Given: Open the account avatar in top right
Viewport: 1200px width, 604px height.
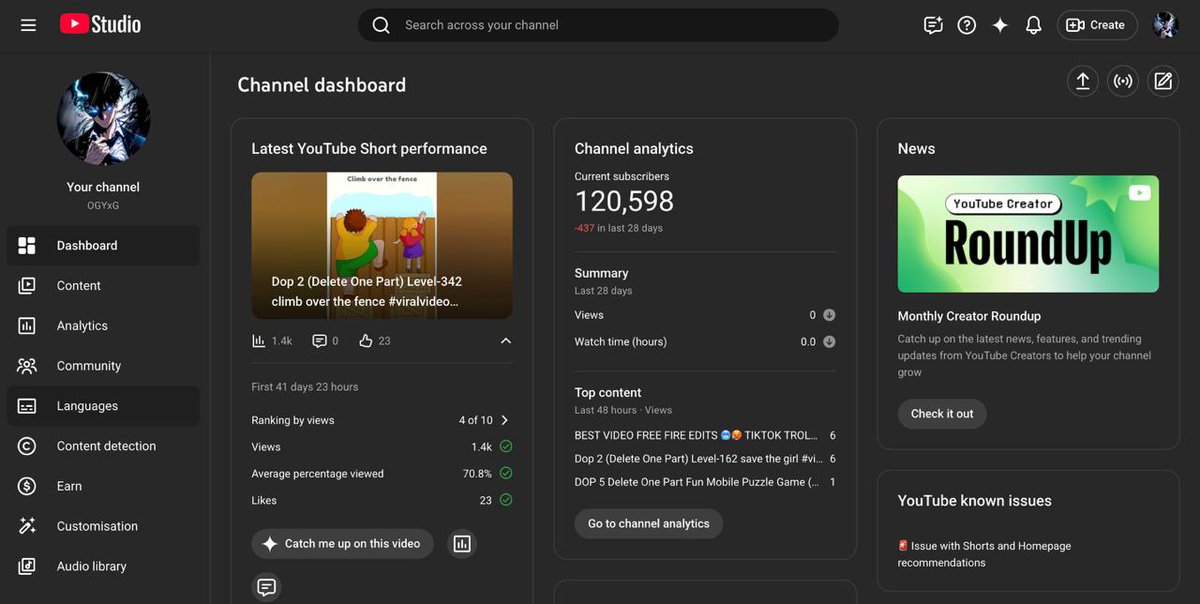Looking at the screenshot, I should pyautogui.click(x=1166, y=25).
